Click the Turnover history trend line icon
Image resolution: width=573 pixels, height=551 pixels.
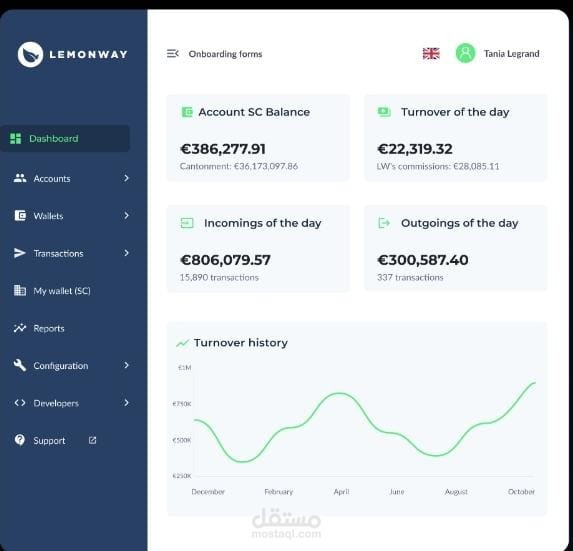point(182,343)
